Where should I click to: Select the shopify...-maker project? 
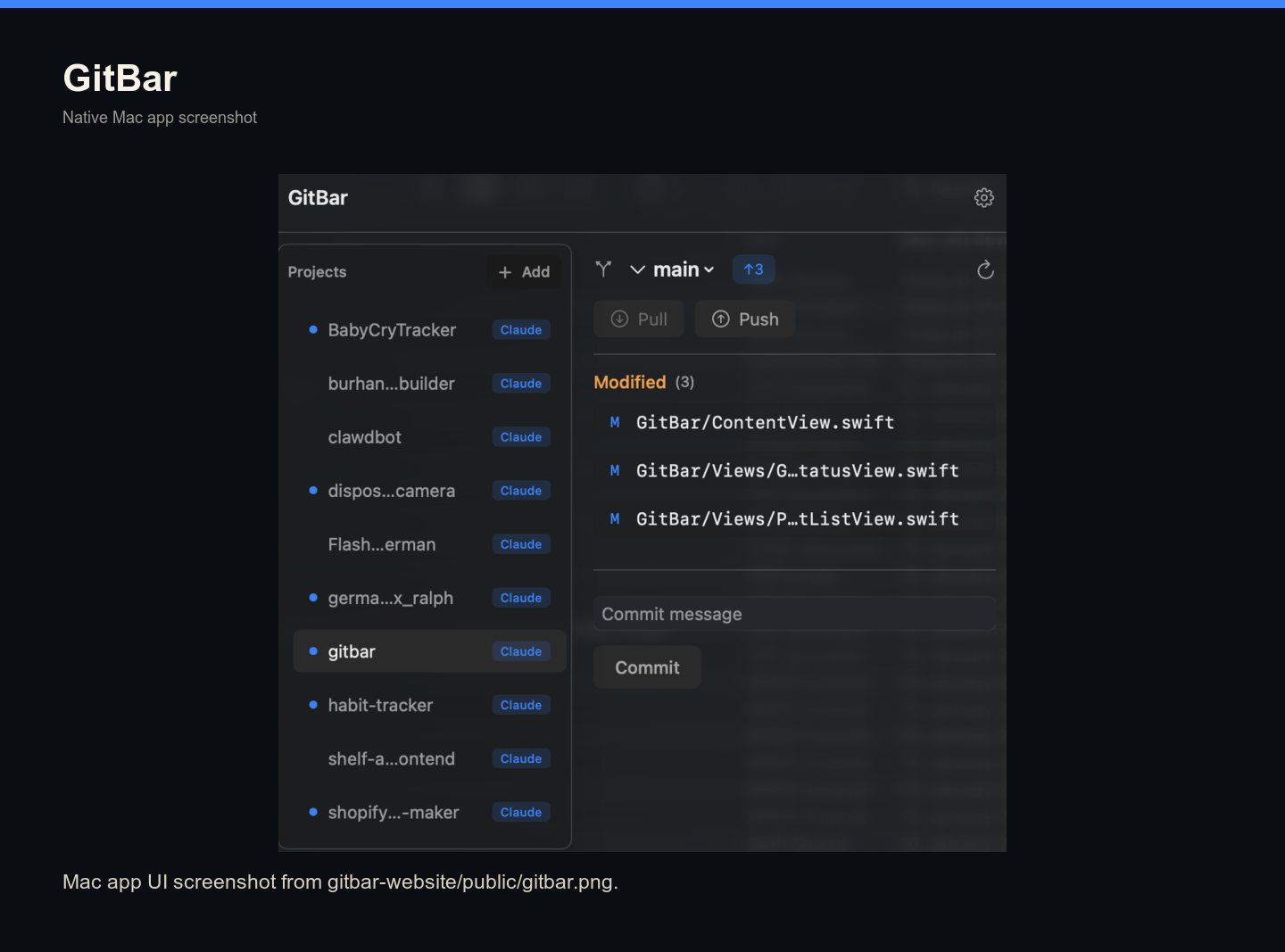tap(429, 812)
